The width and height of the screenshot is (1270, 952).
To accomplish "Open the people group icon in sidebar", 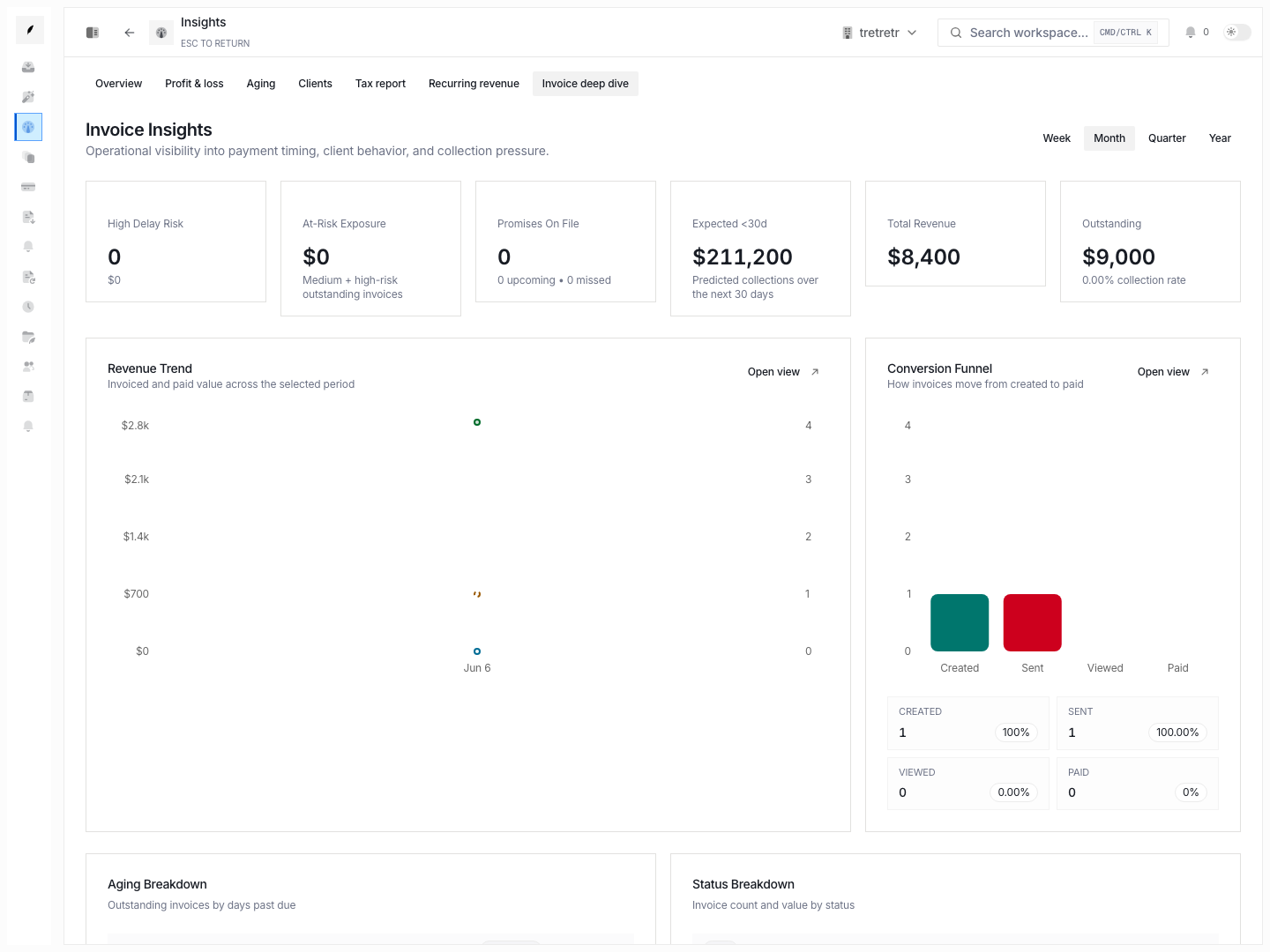I will tap(28, 366).
